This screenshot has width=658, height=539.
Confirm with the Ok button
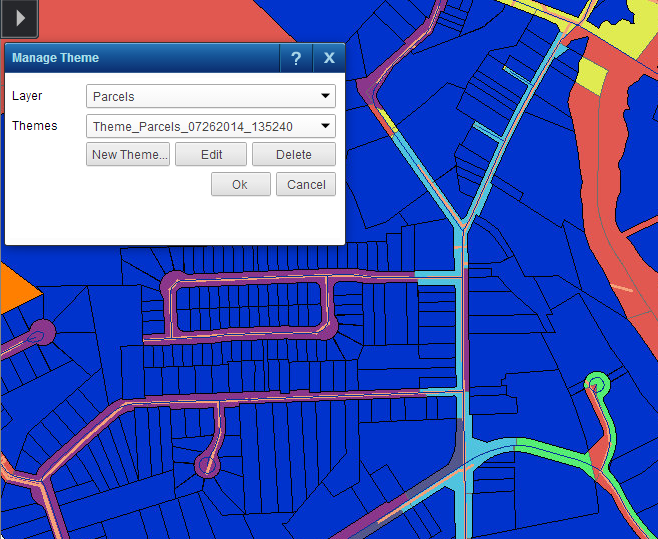(240, 184)
